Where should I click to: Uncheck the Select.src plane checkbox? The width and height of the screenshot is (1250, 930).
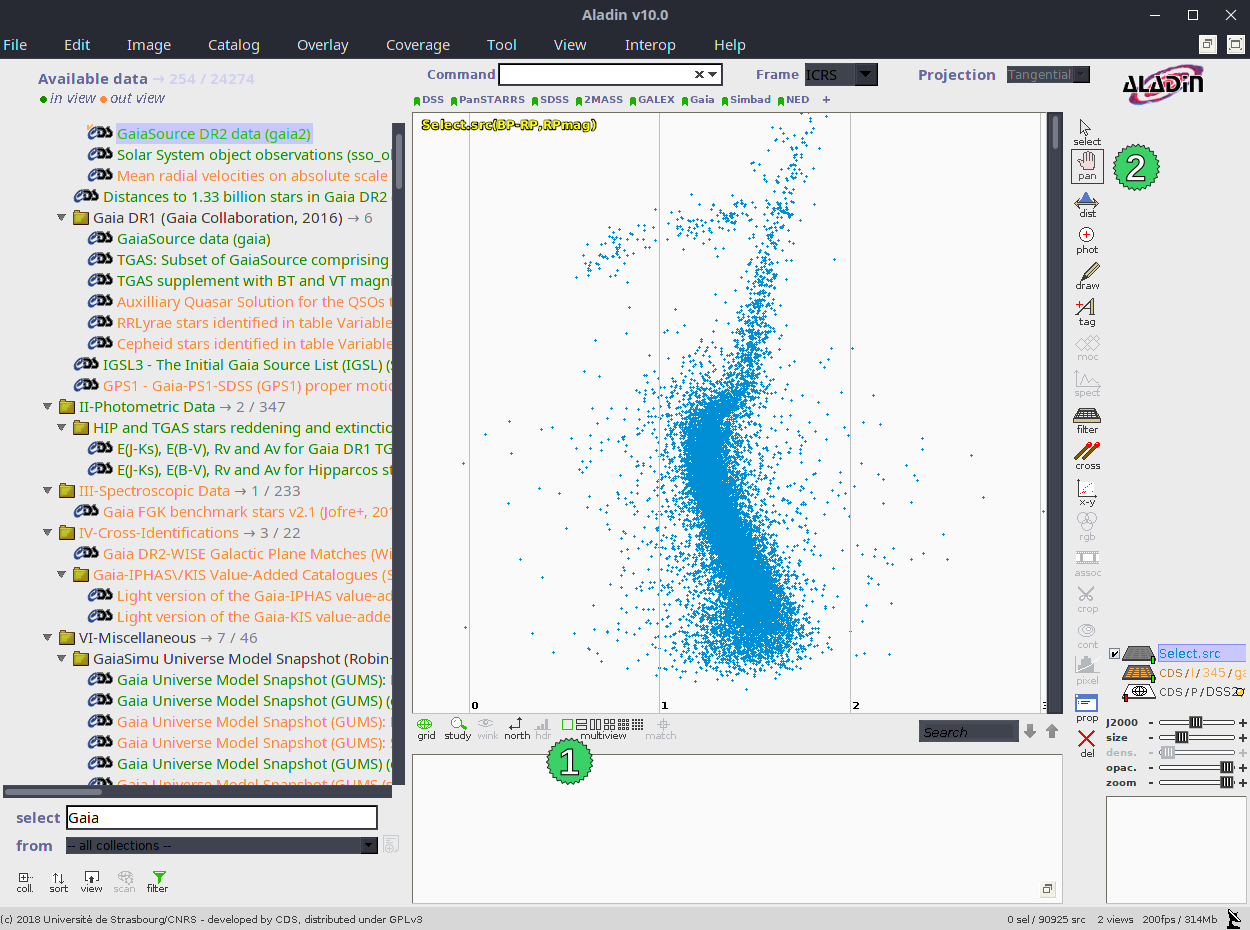(x=1115, y=654)
